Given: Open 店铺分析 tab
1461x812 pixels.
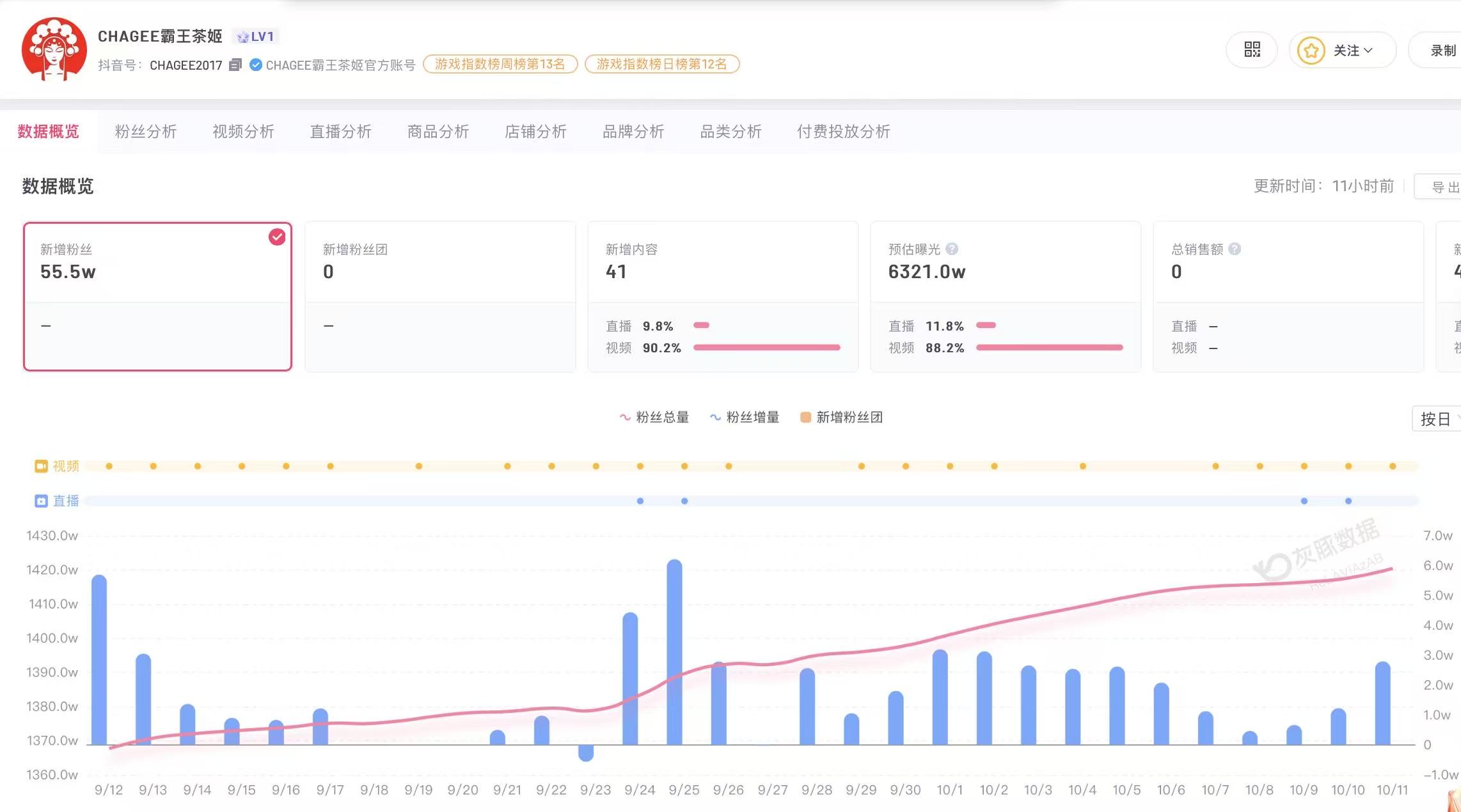Looking at the screenshot, I should click(x=536, y=132).
